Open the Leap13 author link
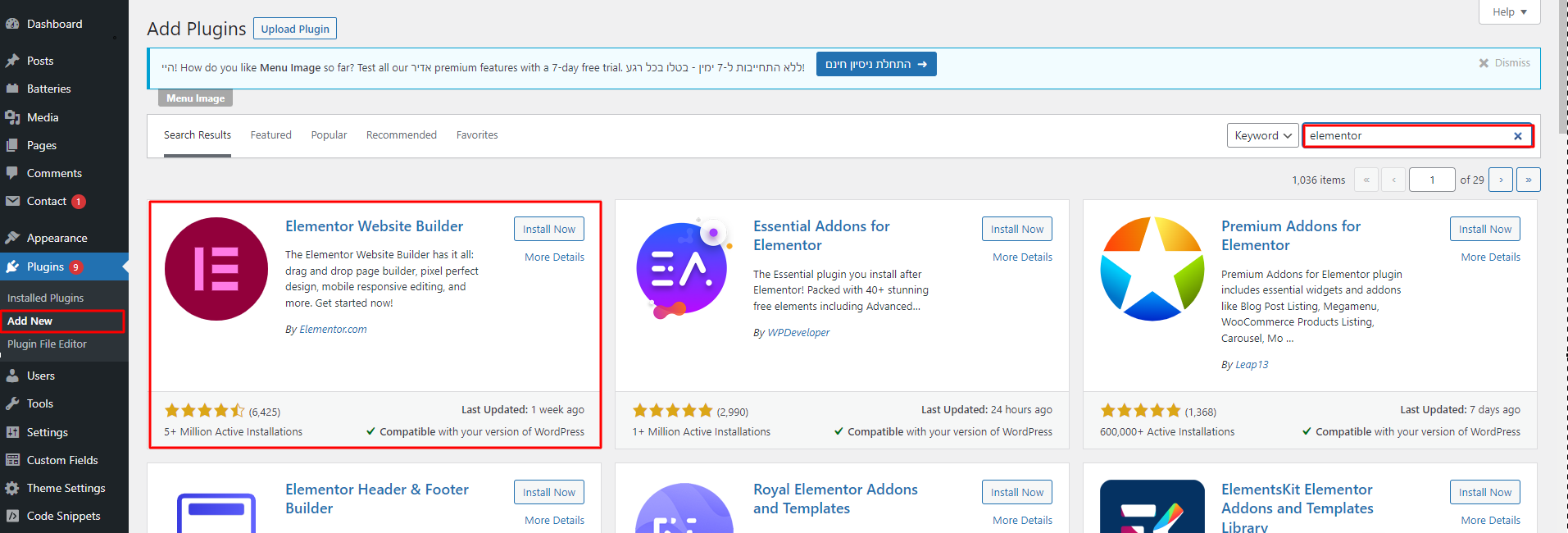The height and width of the screenshot is (533, 1568). [1252, 365]
